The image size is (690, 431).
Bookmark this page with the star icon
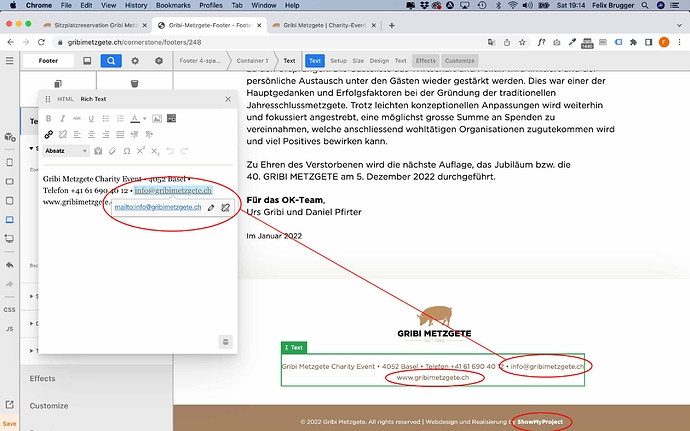pos(522,42)
